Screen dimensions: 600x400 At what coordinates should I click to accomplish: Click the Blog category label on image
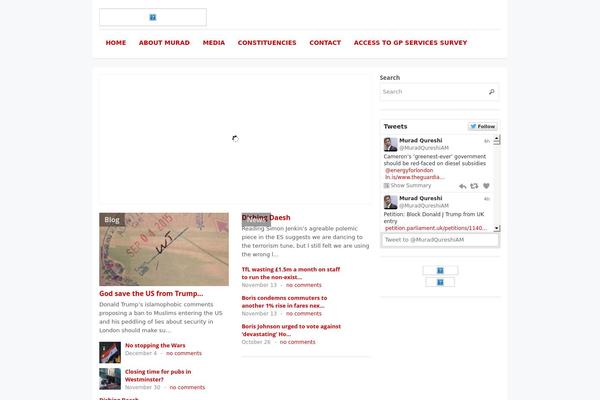[112, 220]
